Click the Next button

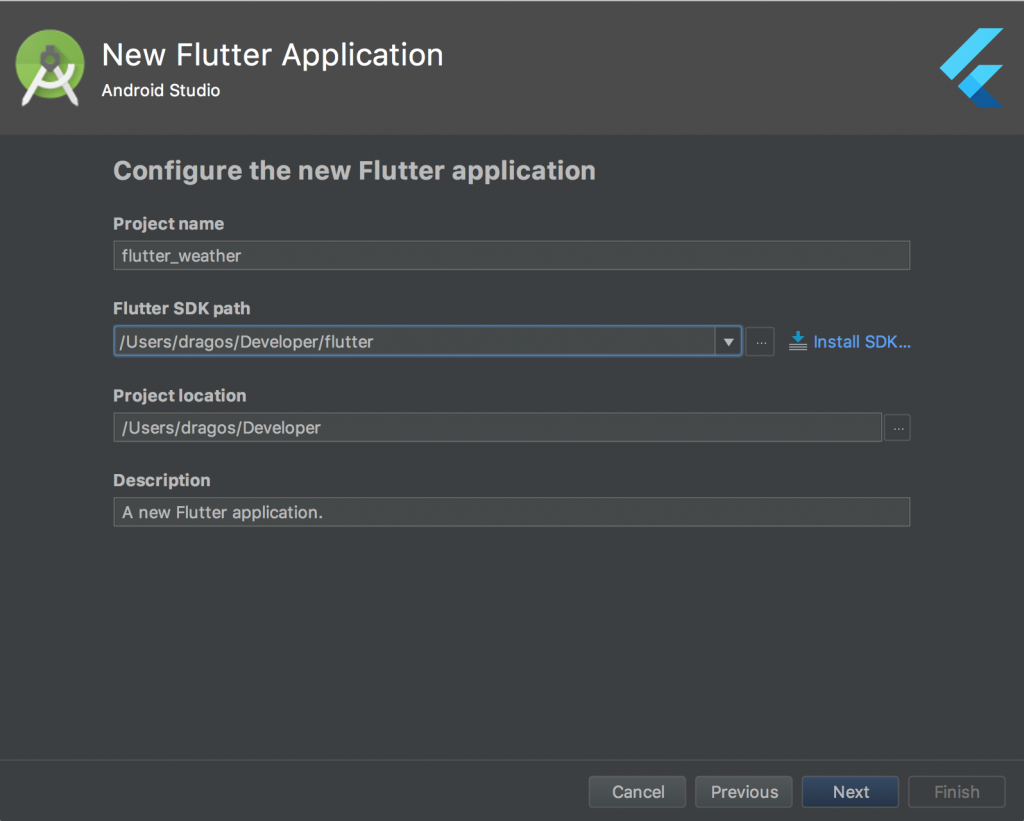click(x=850, y=791)
